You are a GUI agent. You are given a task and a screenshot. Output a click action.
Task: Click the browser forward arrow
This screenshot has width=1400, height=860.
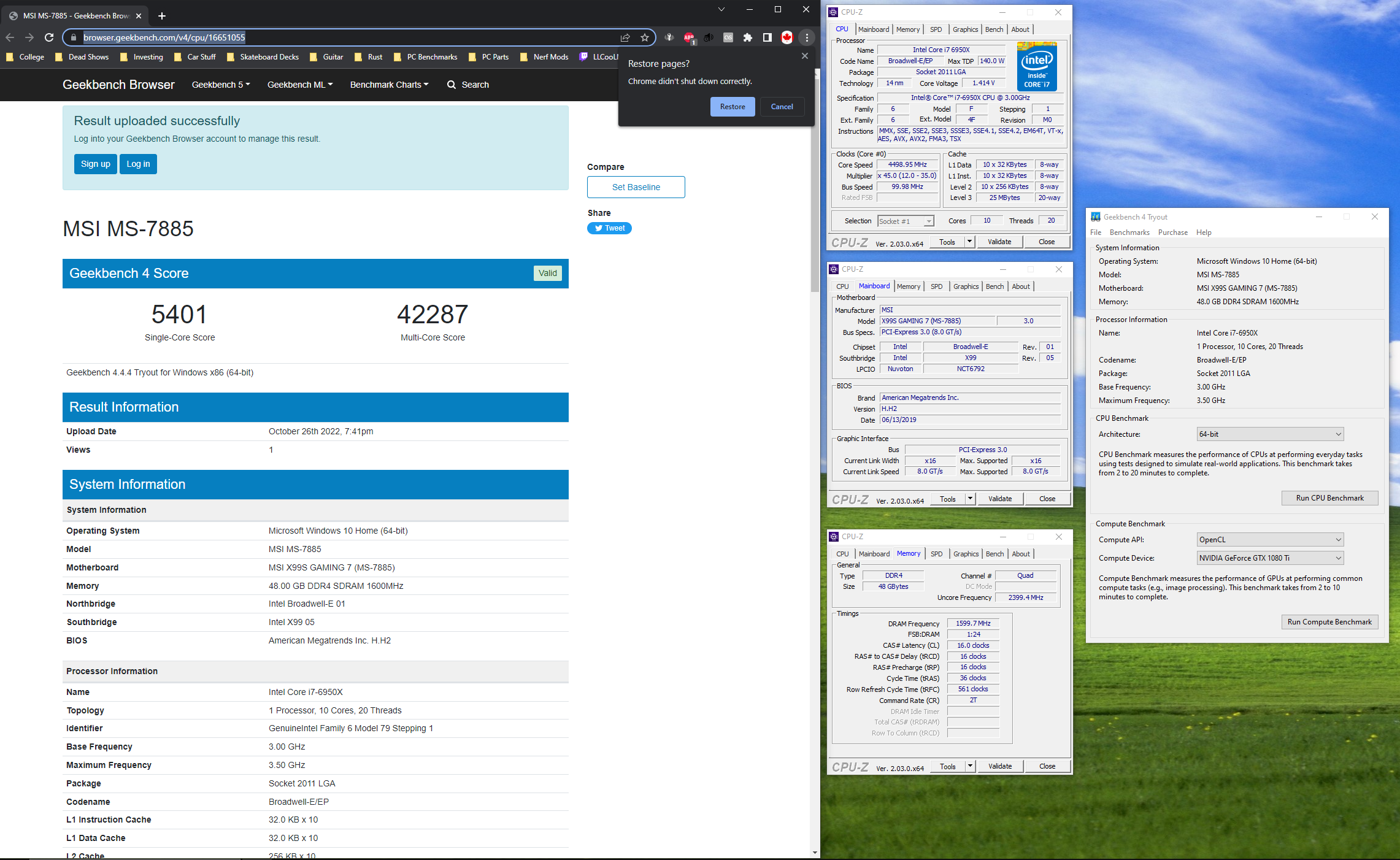[x=29, y=37]
